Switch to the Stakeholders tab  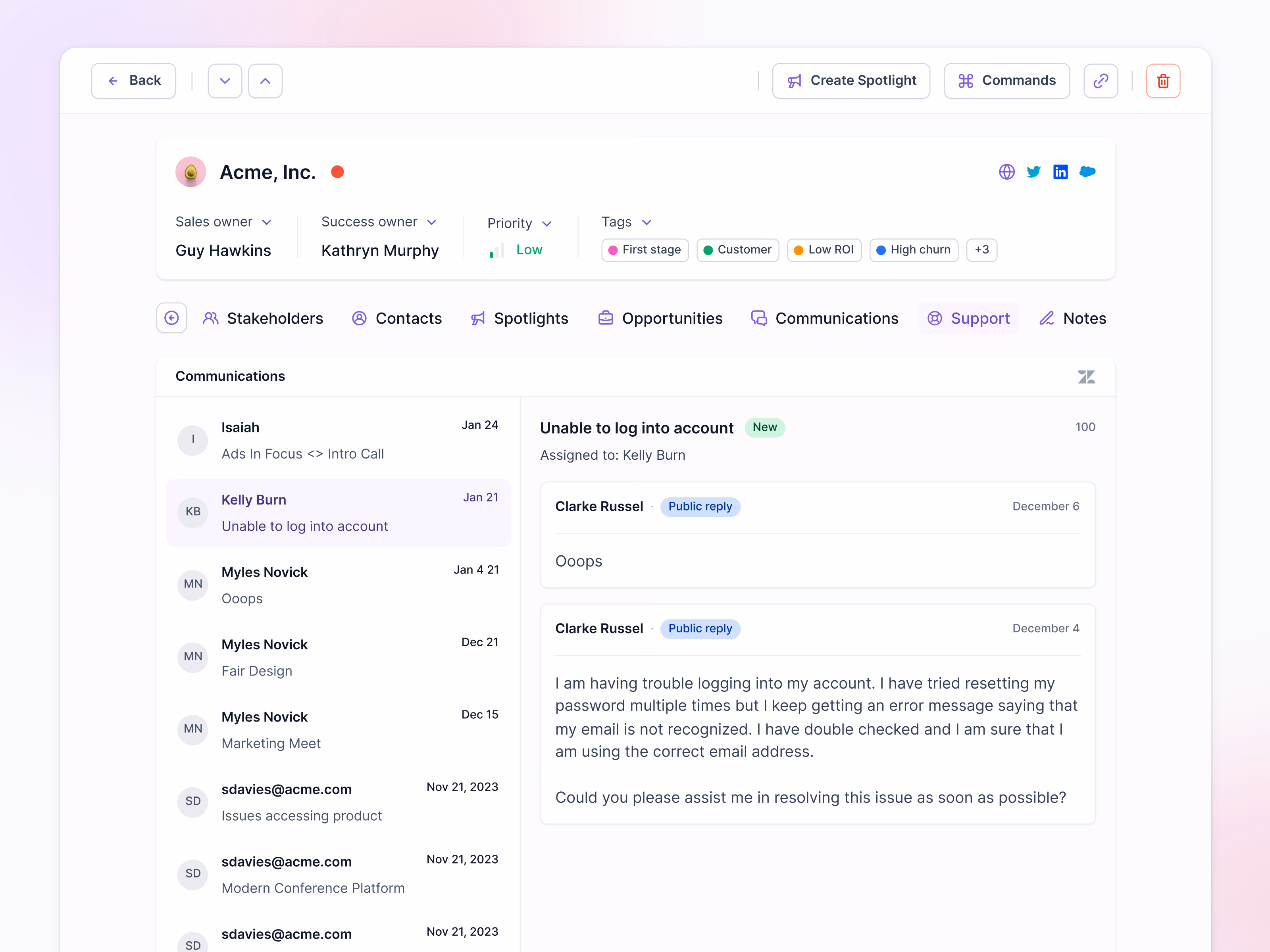pos(262,319)
